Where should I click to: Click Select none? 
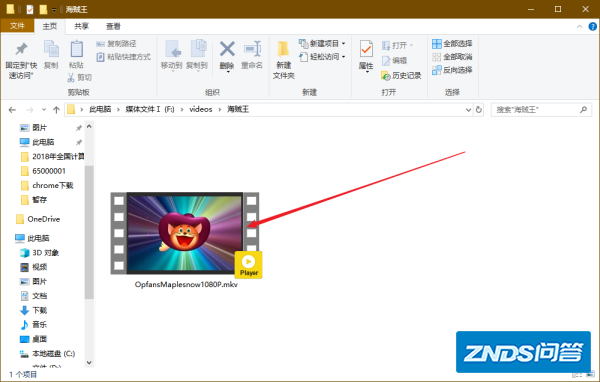click(x=452, y=57)
